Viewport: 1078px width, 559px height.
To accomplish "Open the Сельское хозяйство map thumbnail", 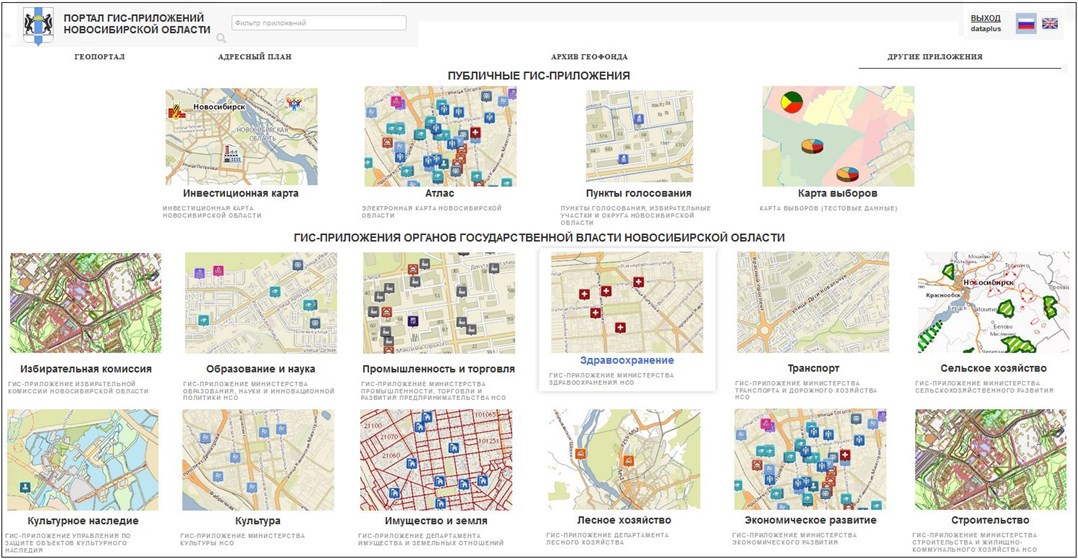I will pyautogui.click(x=993, y=302).
